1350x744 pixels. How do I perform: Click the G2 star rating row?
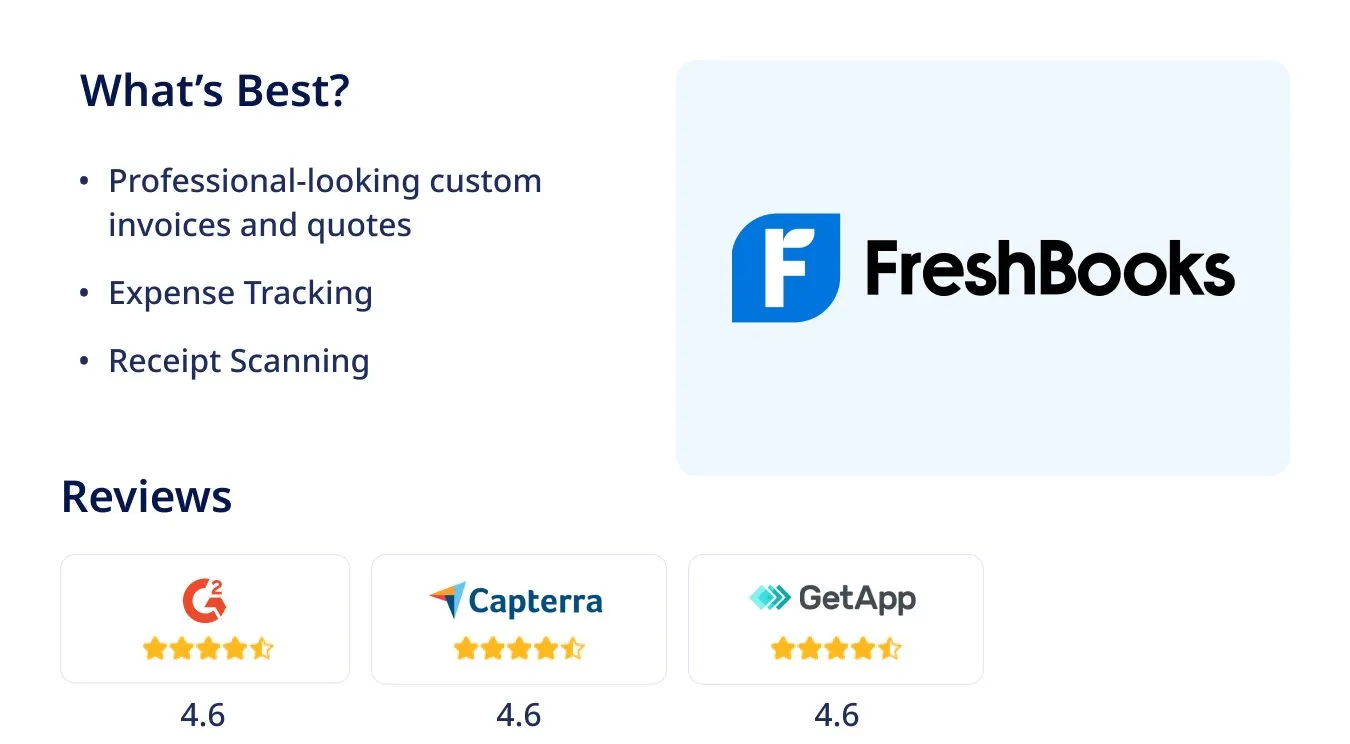208,649
